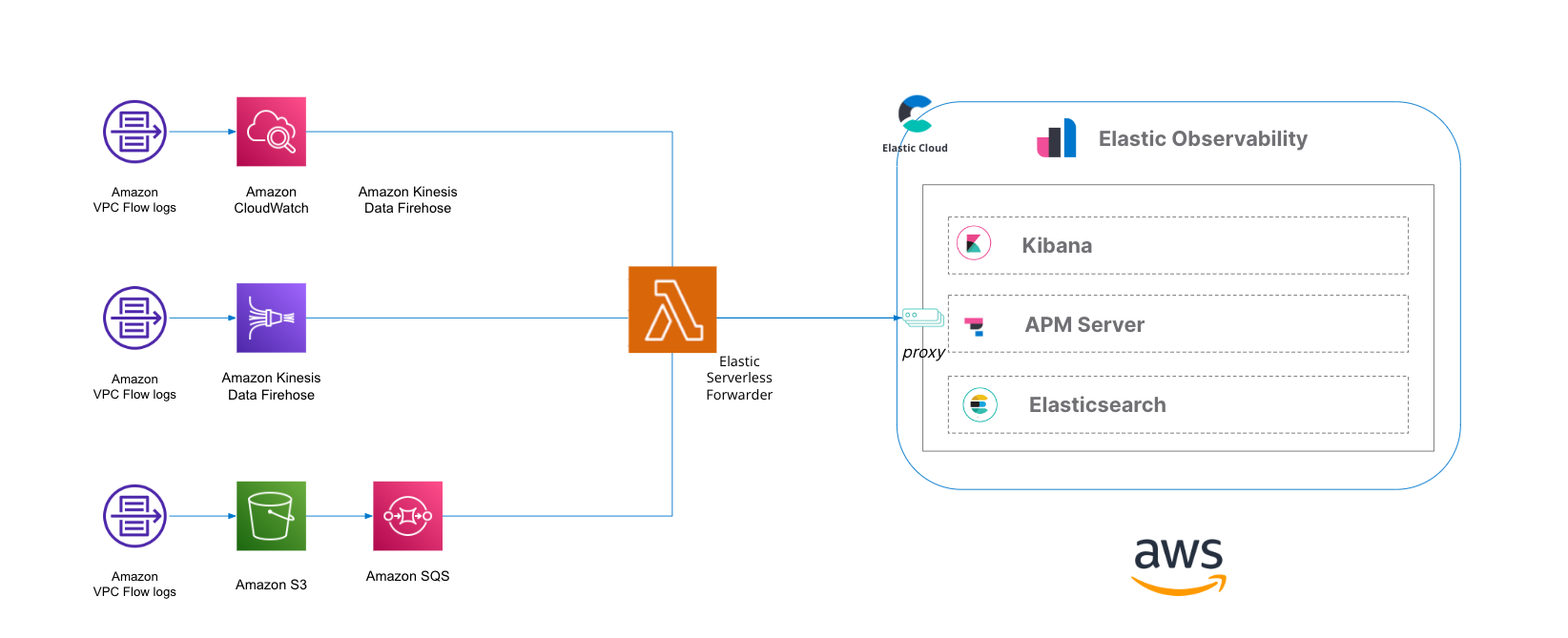
Task: Click the Elastic Observability heading
Action: pyautogui.click(x=1203, y=139)
